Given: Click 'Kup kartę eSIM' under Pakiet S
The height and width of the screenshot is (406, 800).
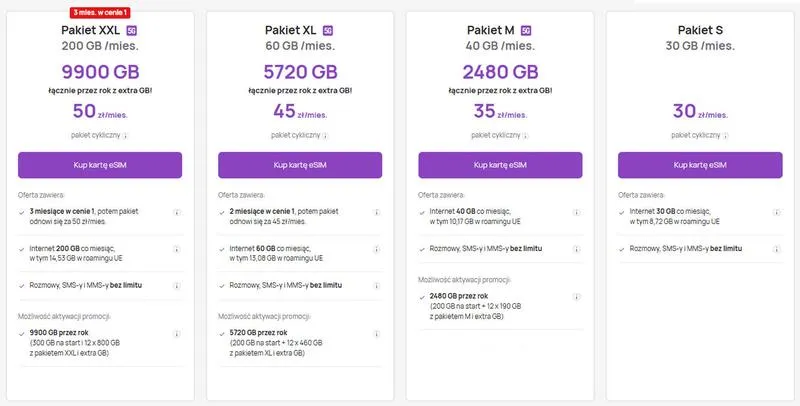Looking at the screenshot, I should click(x=700, y=165).
